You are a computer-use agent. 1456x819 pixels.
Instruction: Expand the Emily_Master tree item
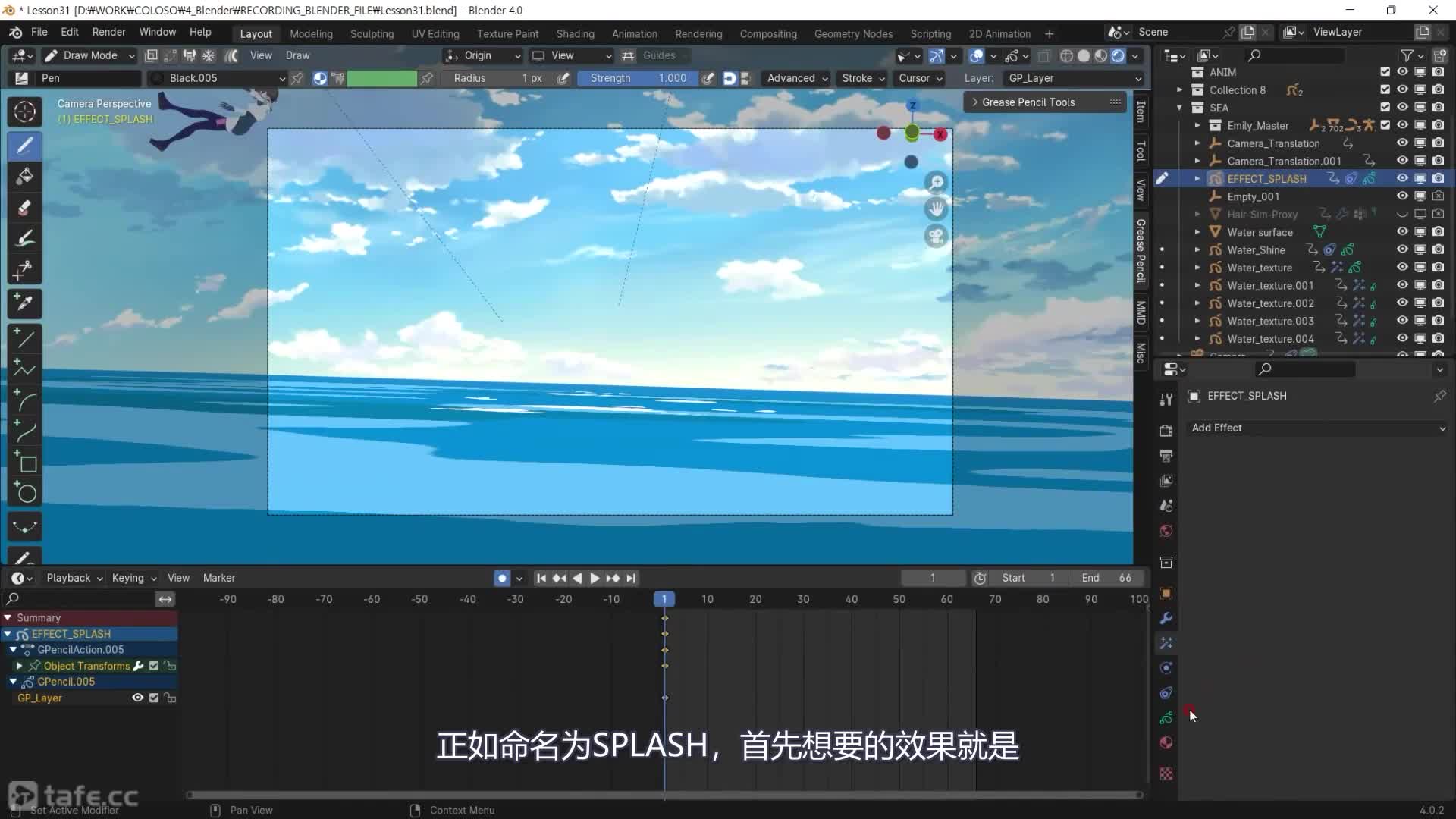click(x=1197, y=125)
